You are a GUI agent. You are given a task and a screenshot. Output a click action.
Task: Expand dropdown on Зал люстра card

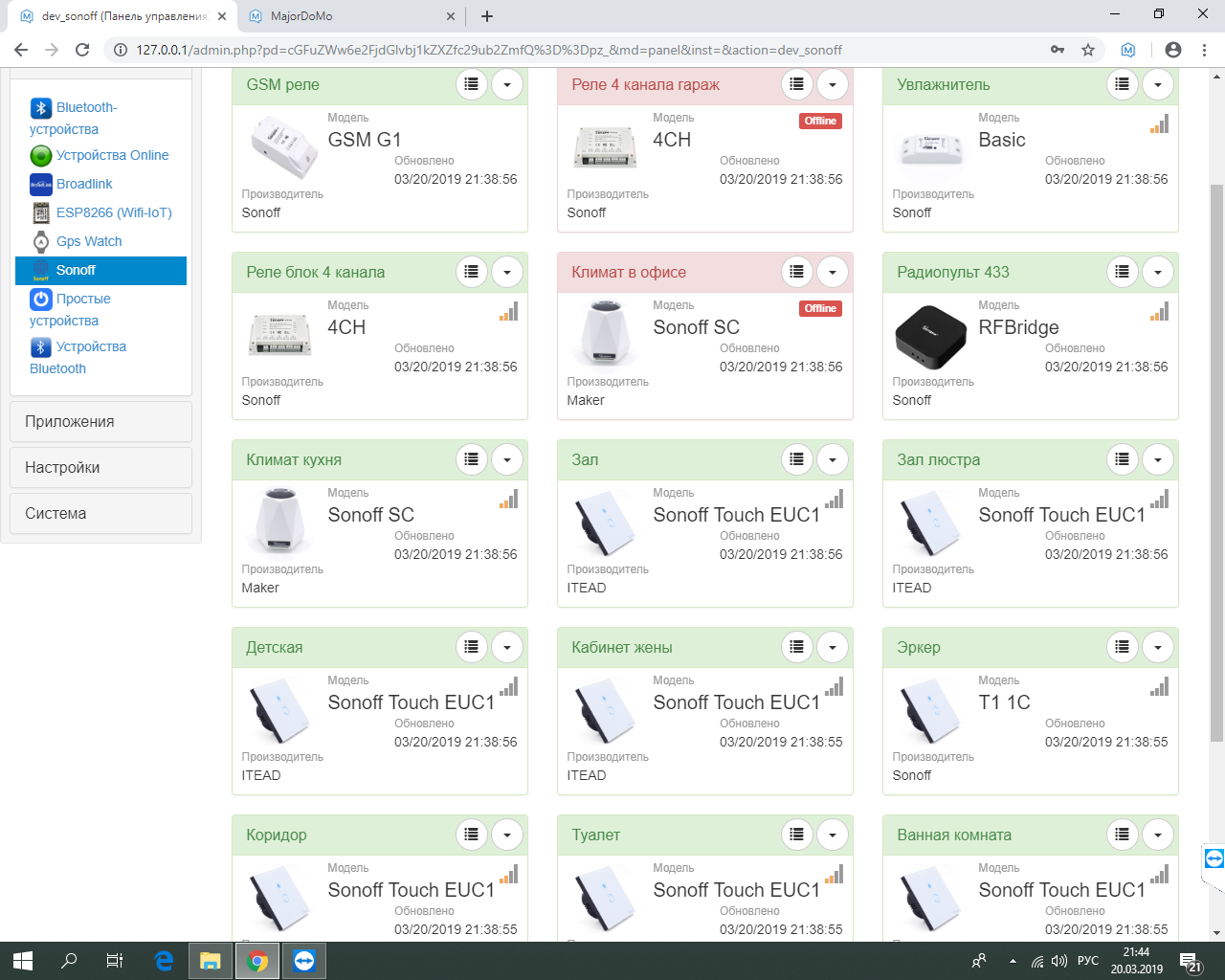point(1158,459)
